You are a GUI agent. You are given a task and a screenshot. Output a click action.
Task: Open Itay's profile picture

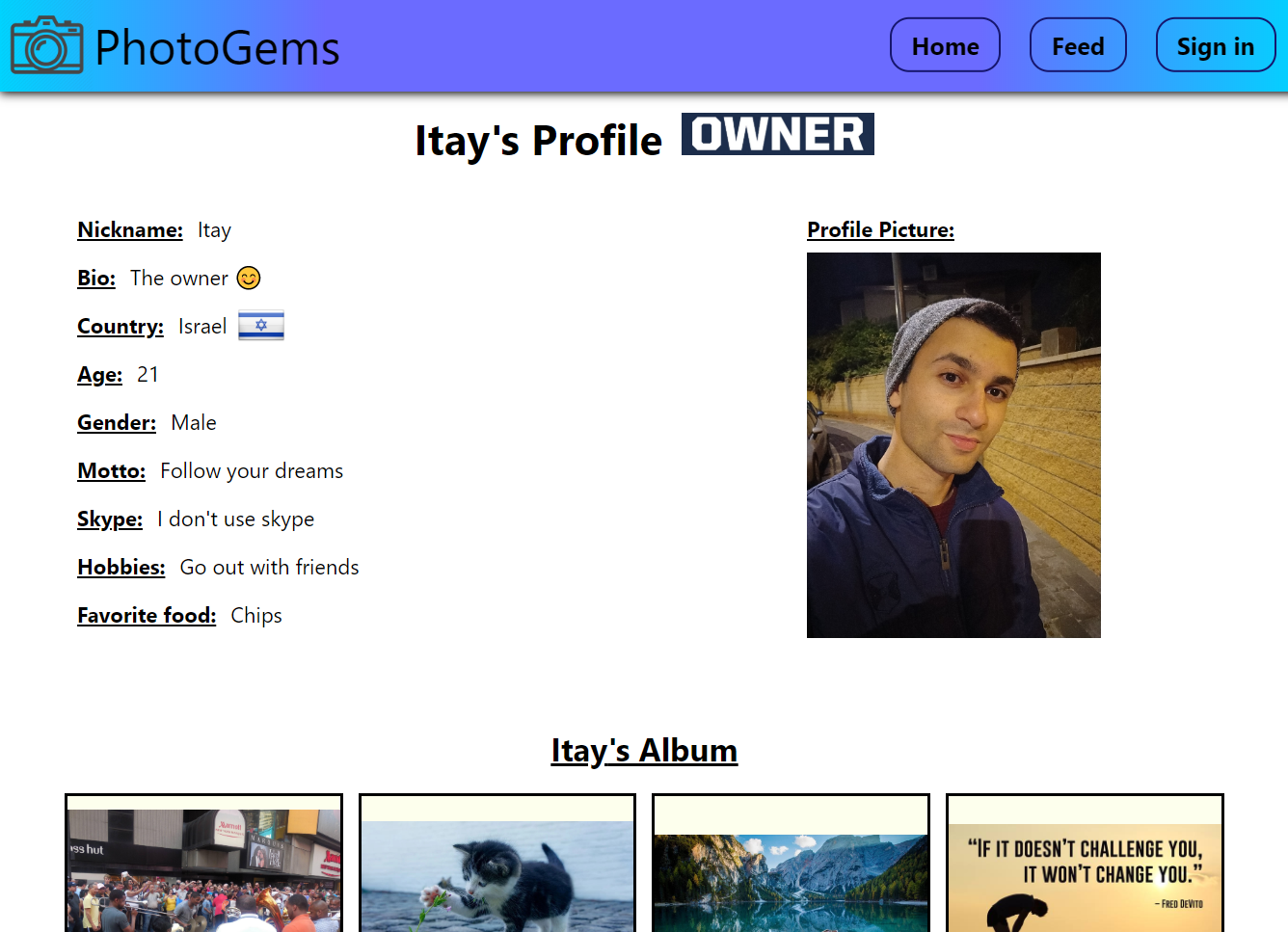pyautogui.click(x=953, y=445)
